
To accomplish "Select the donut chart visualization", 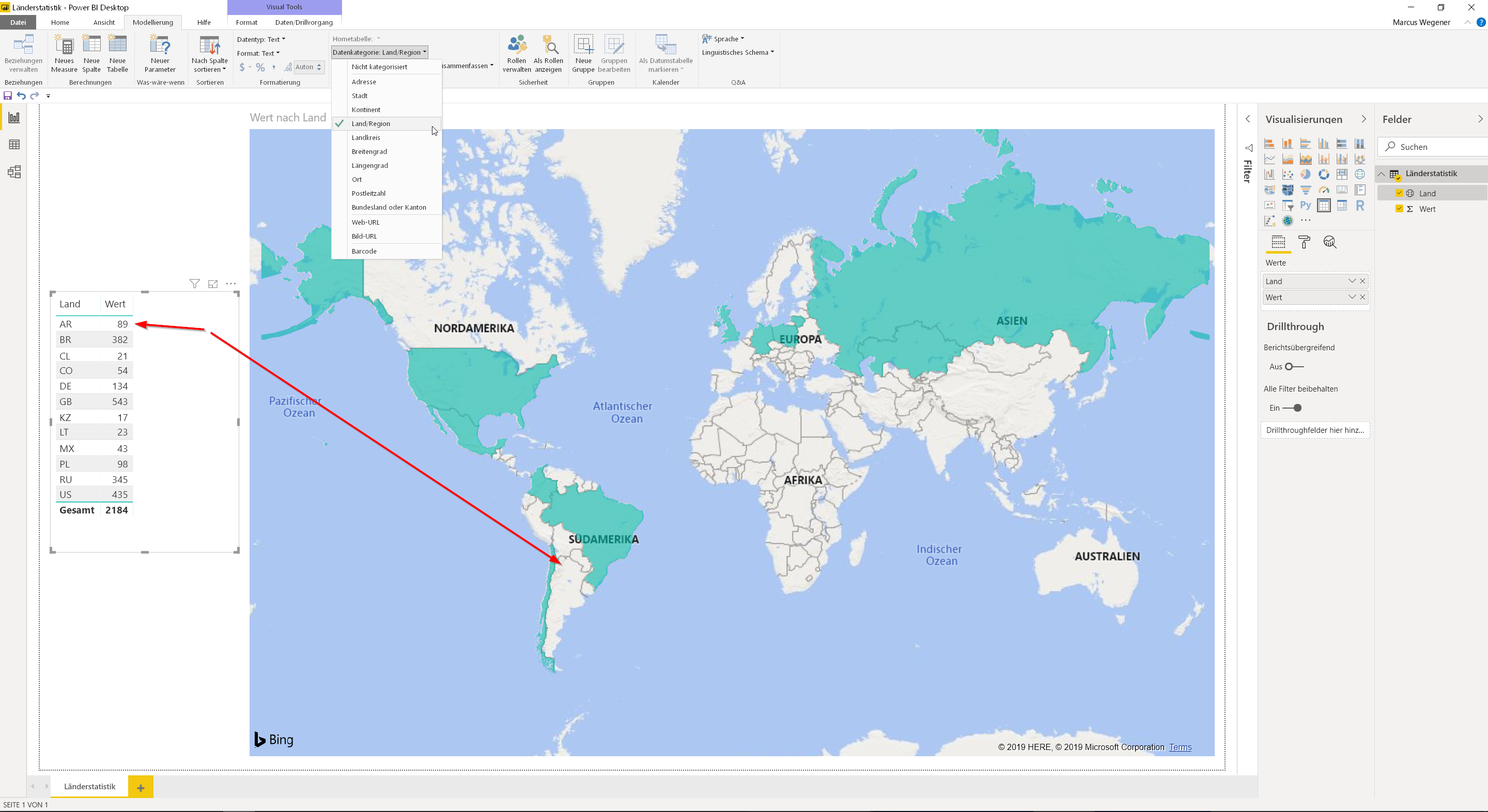I will pos(1323,175).
